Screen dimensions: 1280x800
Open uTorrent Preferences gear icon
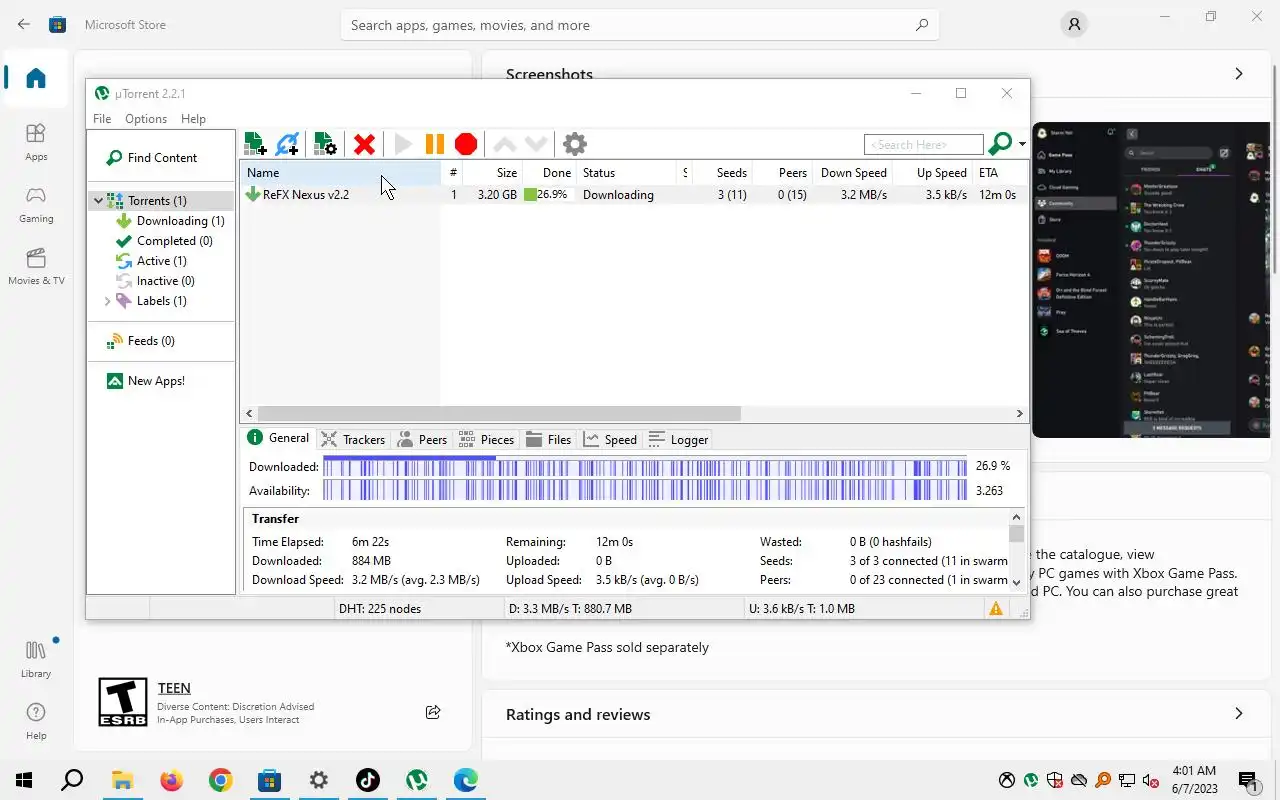pyautogui.click(x=575, y=144)
